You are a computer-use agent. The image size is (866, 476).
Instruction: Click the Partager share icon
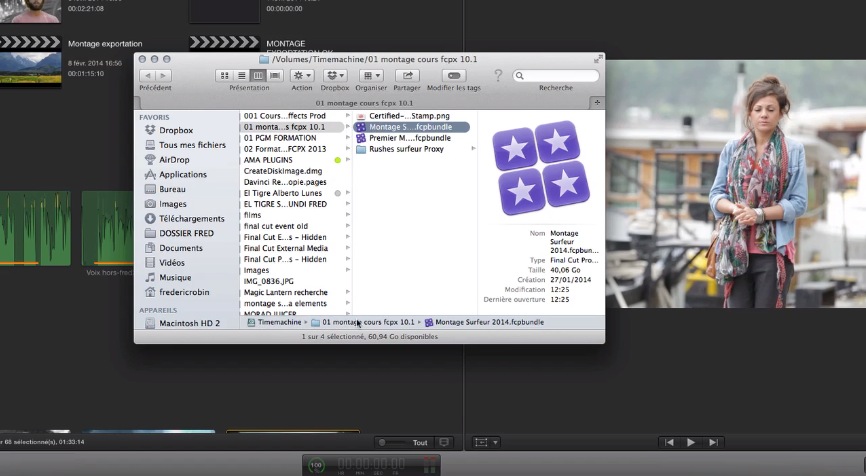pyautogui.click(x=407, y=76)
